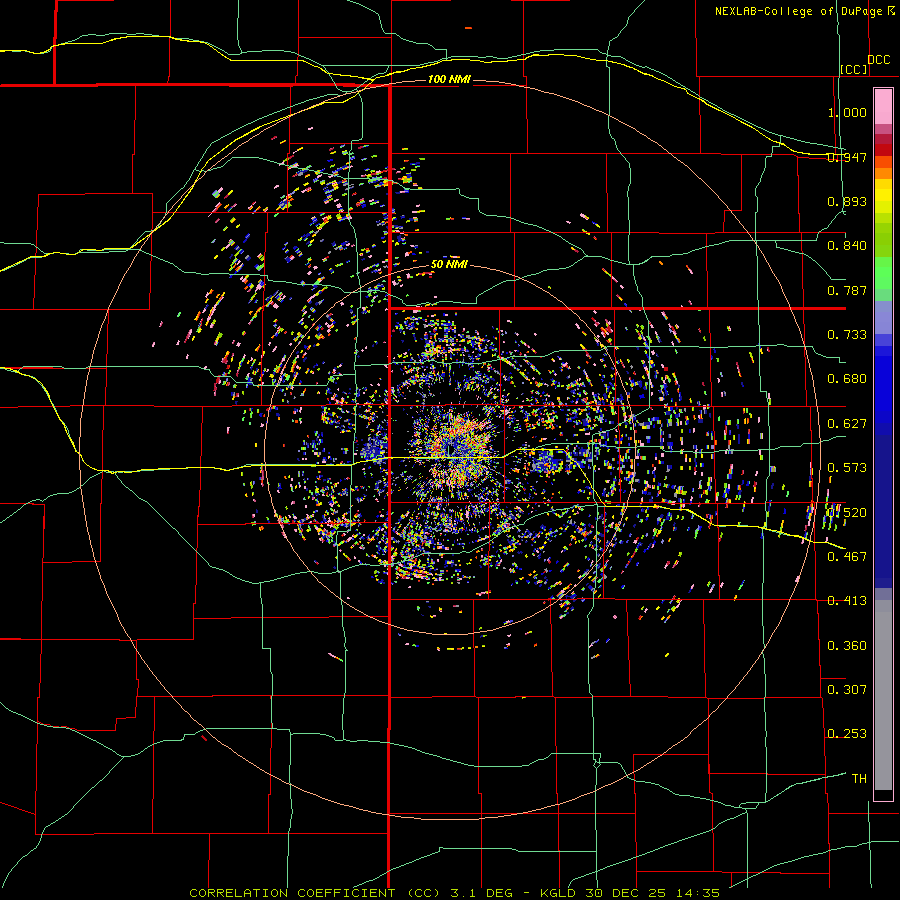Click the 0.573 legend value
Screen dimensions: 900x900
[x=847, y=468]
